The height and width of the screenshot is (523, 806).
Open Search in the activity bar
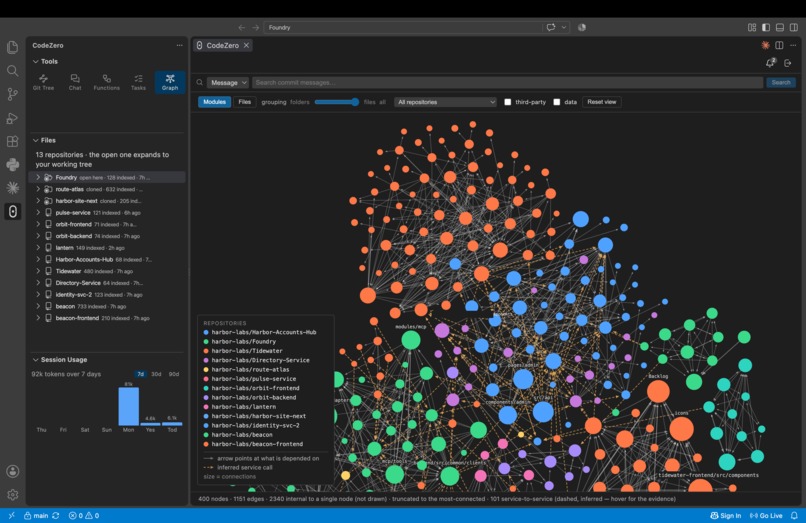(12, 70)
